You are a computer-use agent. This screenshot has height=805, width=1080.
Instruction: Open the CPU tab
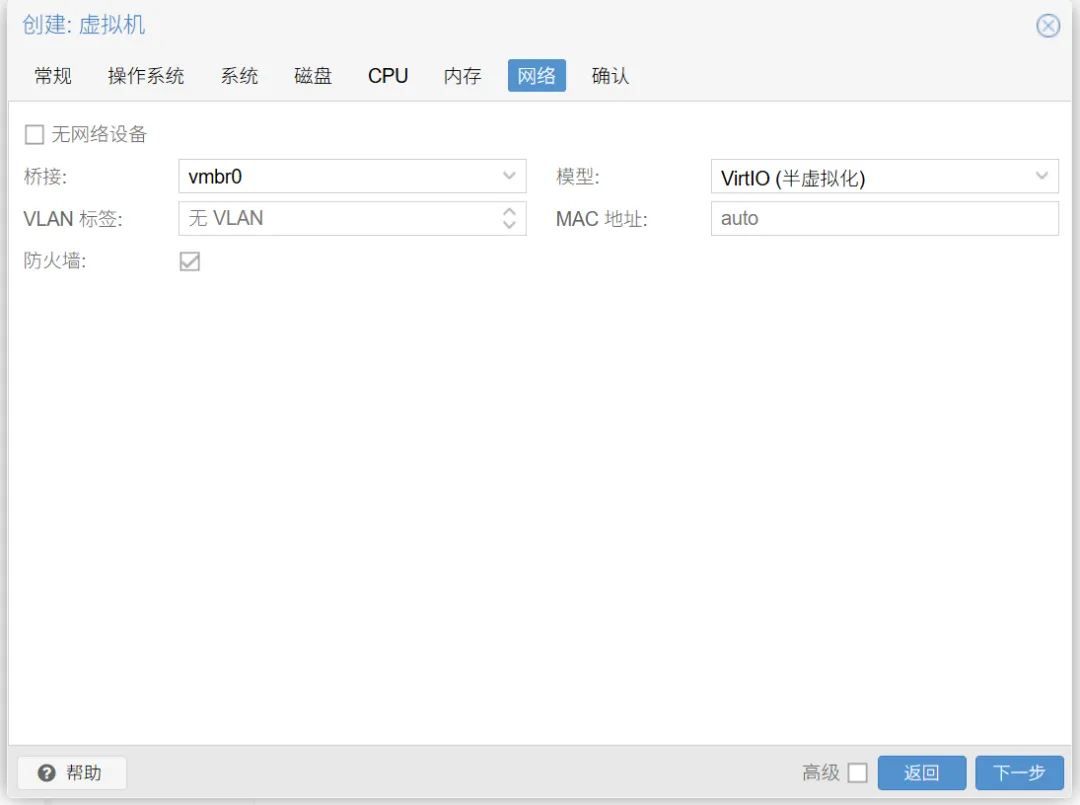point(388,76)
